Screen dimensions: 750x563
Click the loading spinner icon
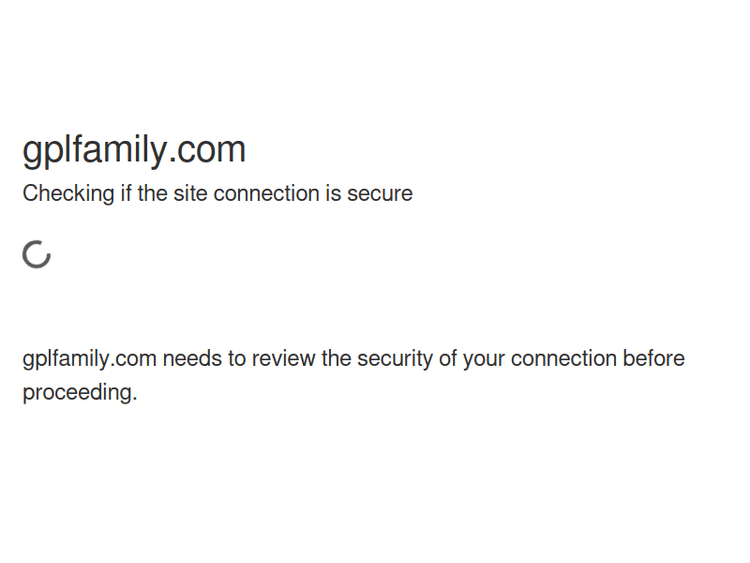coord(37,254)
